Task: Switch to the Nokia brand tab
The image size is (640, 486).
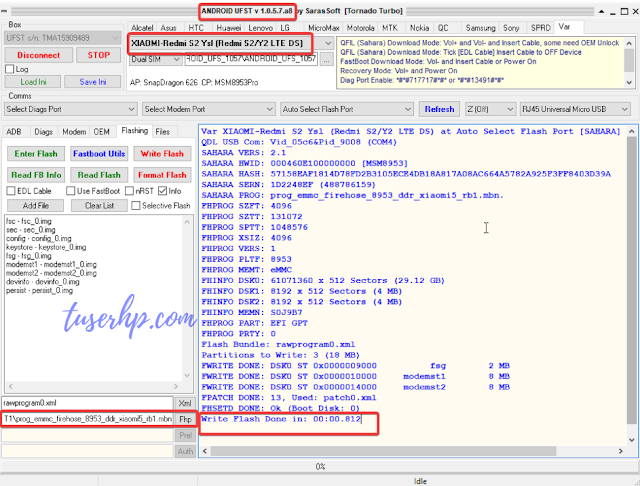Action: coord(419,28)
